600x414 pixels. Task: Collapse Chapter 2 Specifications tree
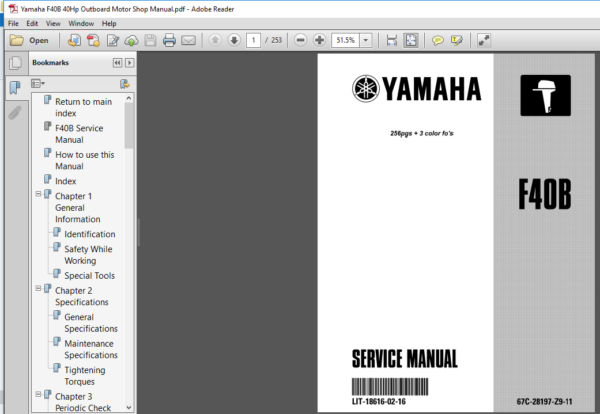pos(38,288)
